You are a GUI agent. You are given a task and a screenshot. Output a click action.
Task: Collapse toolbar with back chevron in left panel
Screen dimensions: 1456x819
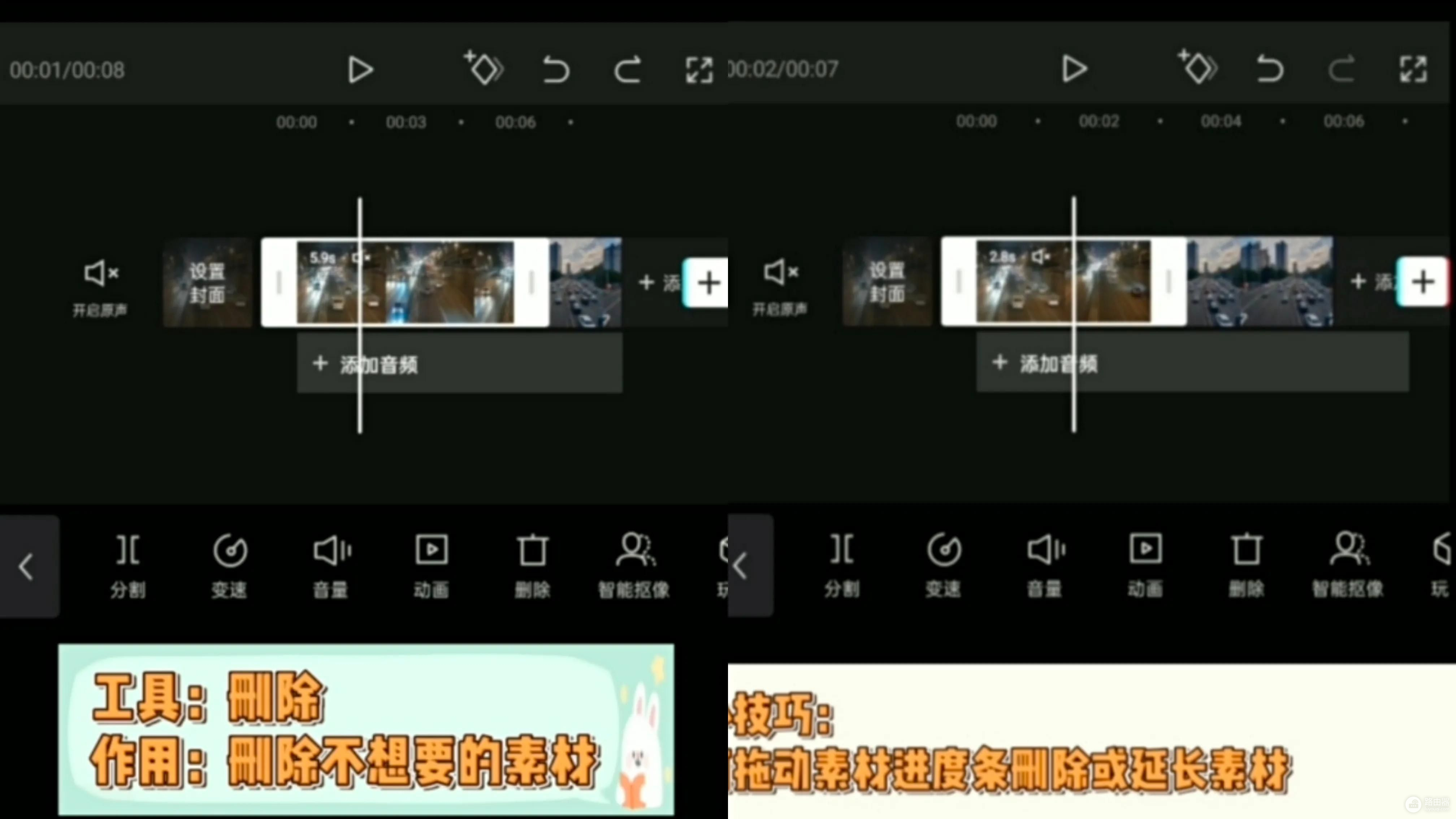pyautogui.click(x=27, y=566)
